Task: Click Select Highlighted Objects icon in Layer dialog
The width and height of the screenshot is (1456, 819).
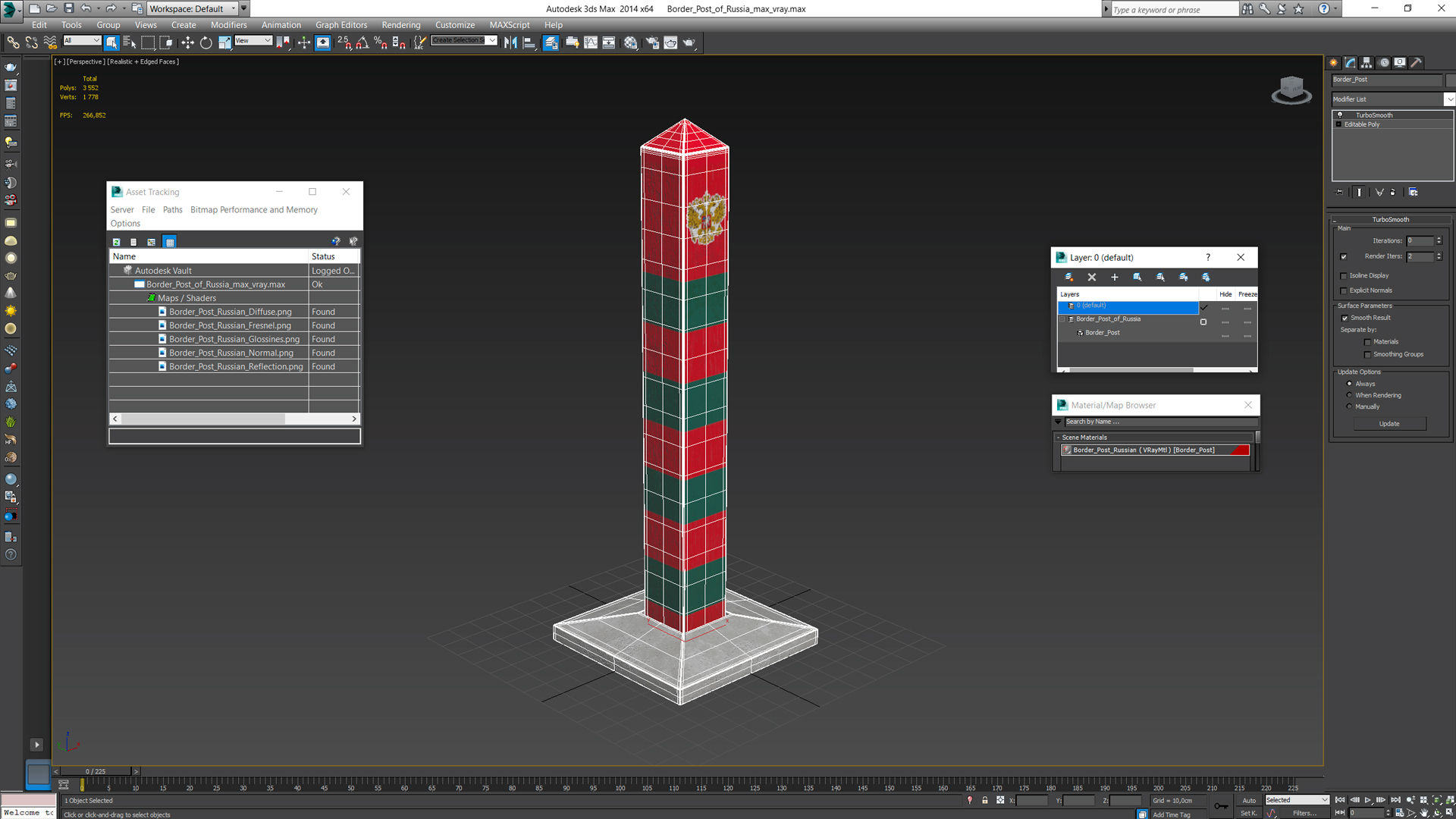Action: pyautogui.click(x=1137, y=277)
